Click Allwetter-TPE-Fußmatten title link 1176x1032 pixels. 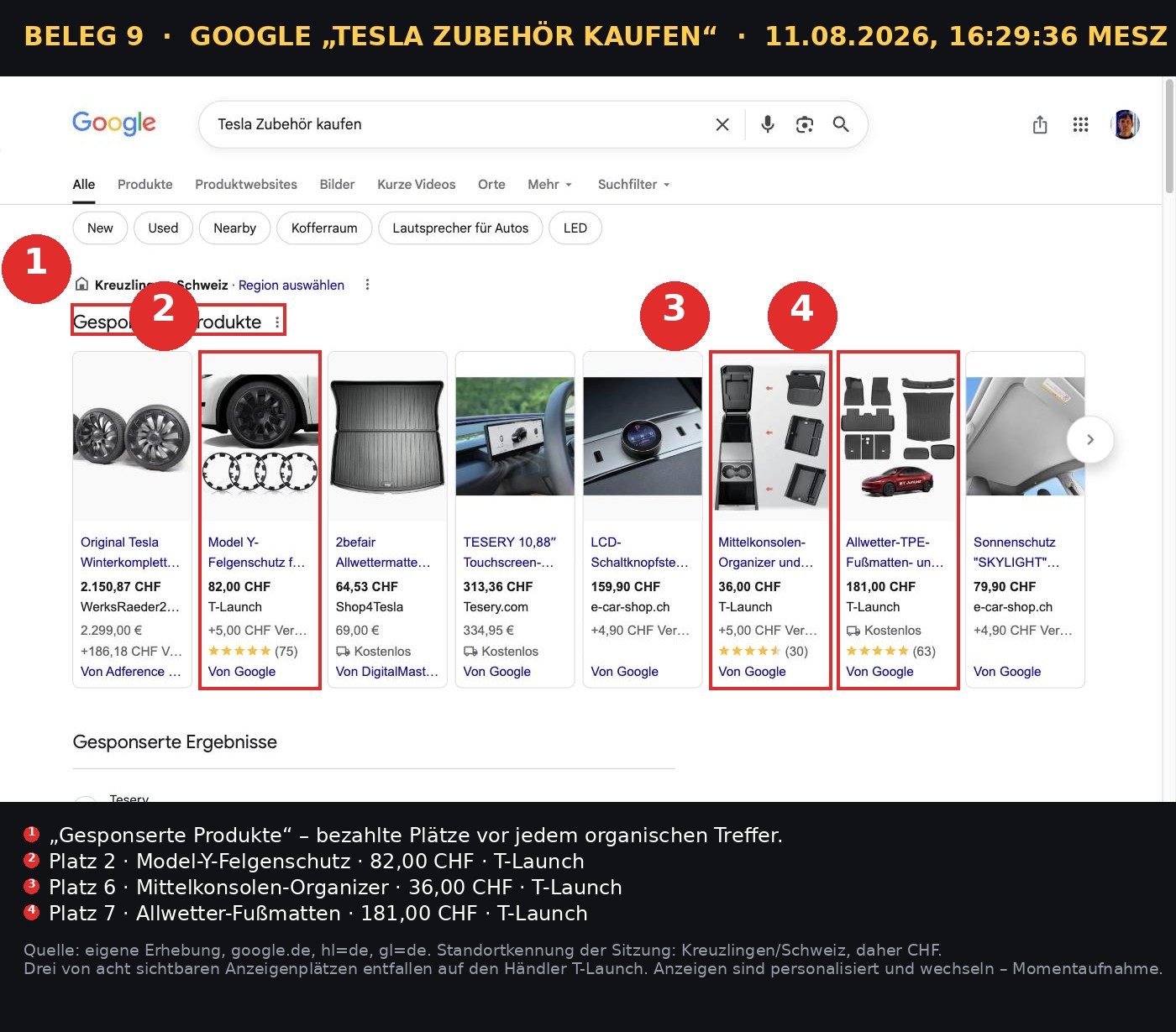coord(895,553)
